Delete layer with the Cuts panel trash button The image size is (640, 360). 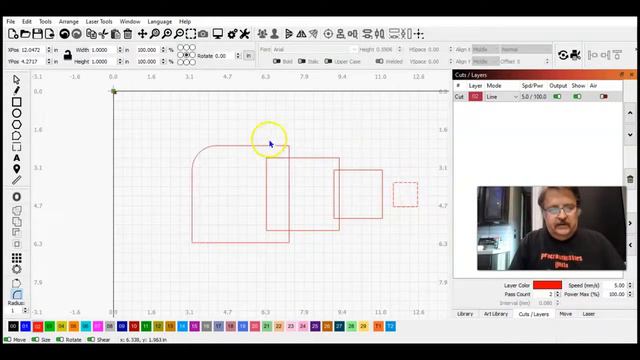coord(630,179)
